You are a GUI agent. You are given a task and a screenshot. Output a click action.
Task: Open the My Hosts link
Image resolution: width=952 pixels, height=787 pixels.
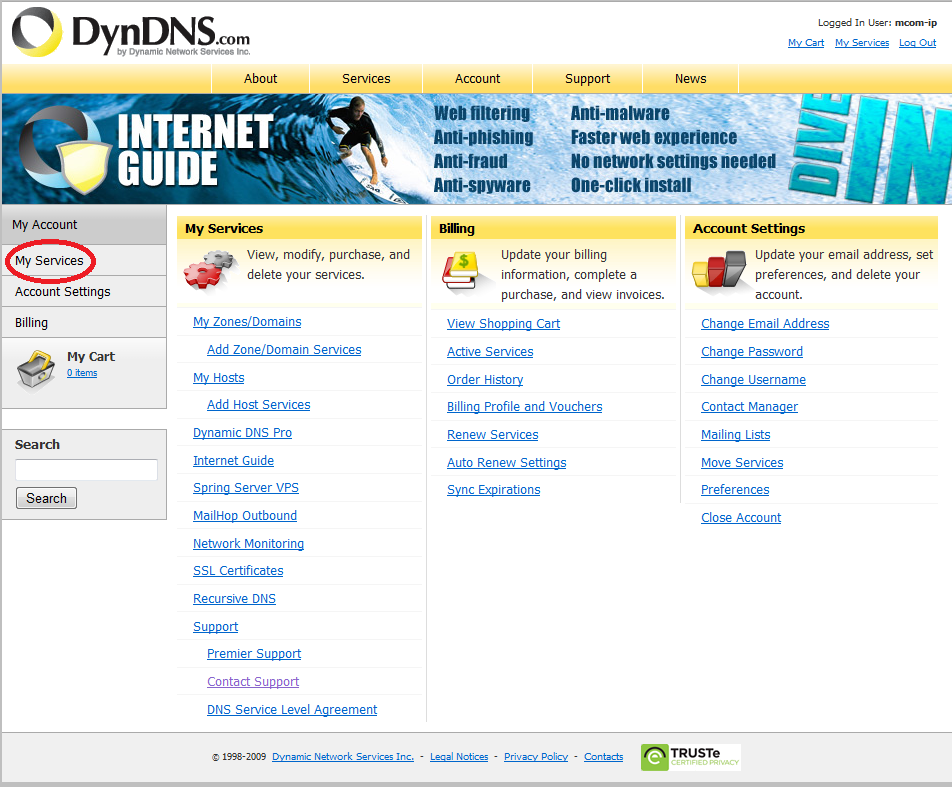point(219,378)
